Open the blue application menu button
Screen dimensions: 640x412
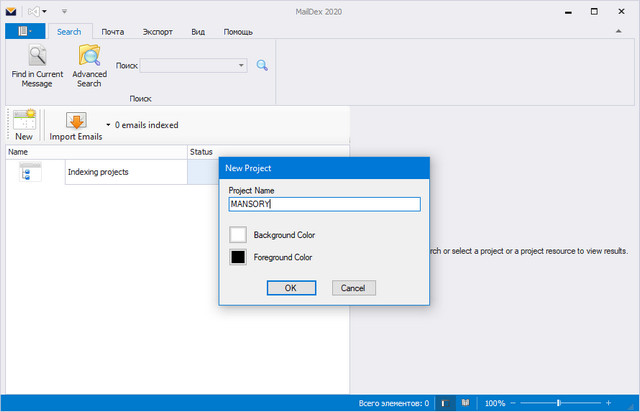24,31
